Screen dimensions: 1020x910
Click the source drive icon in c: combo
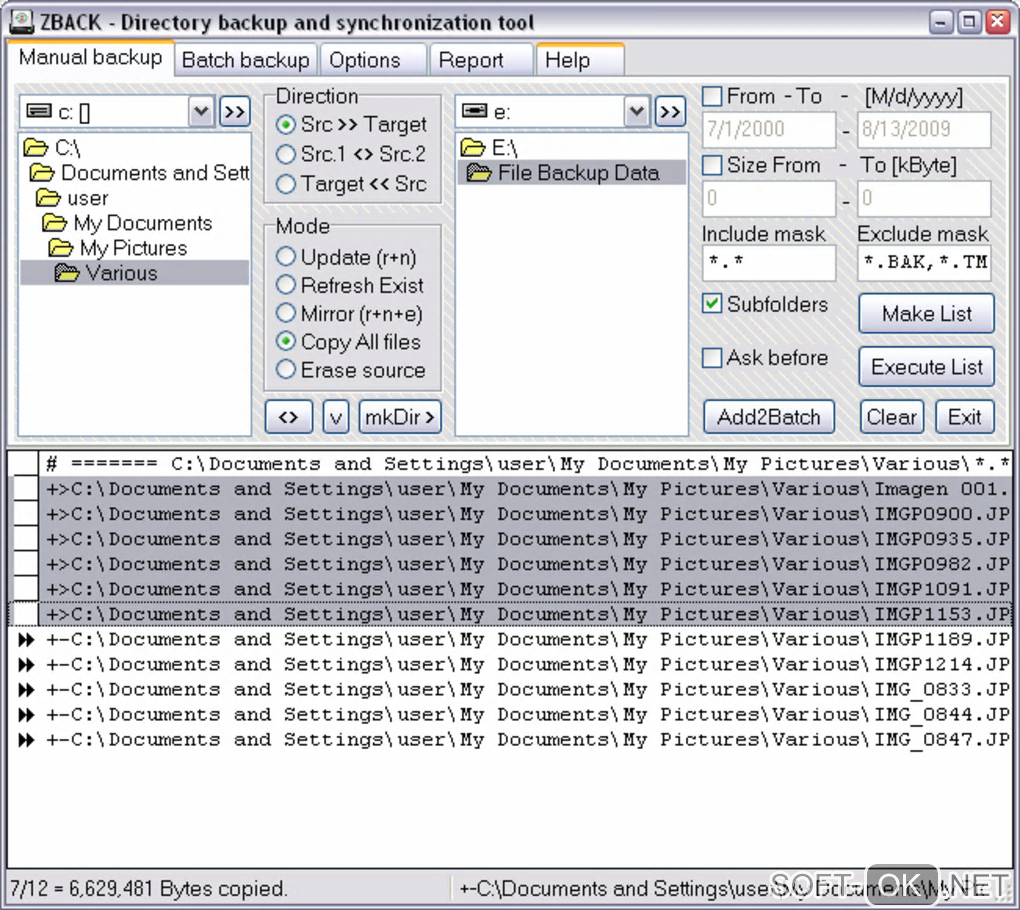coord(39,111)
